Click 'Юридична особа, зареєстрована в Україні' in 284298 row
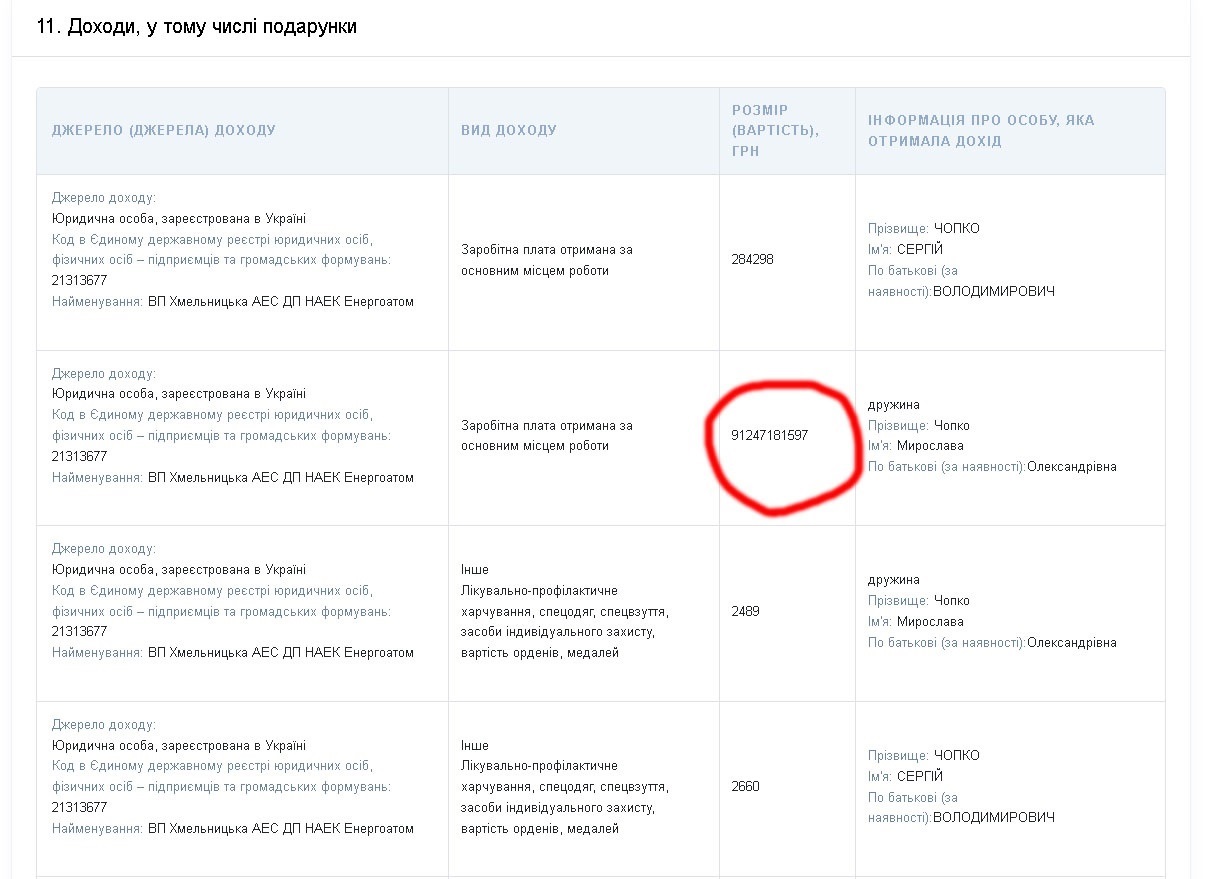Image resolution: width=1211 pixels, height=879 pixels. pos(179,219)
